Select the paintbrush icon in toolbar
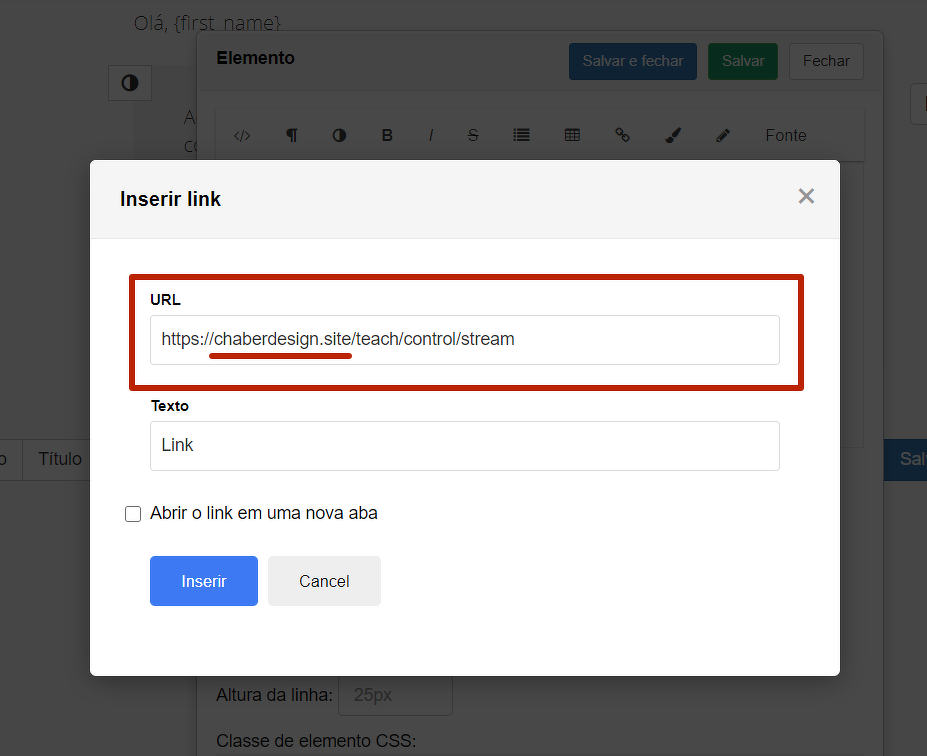 tap(673, 136)
